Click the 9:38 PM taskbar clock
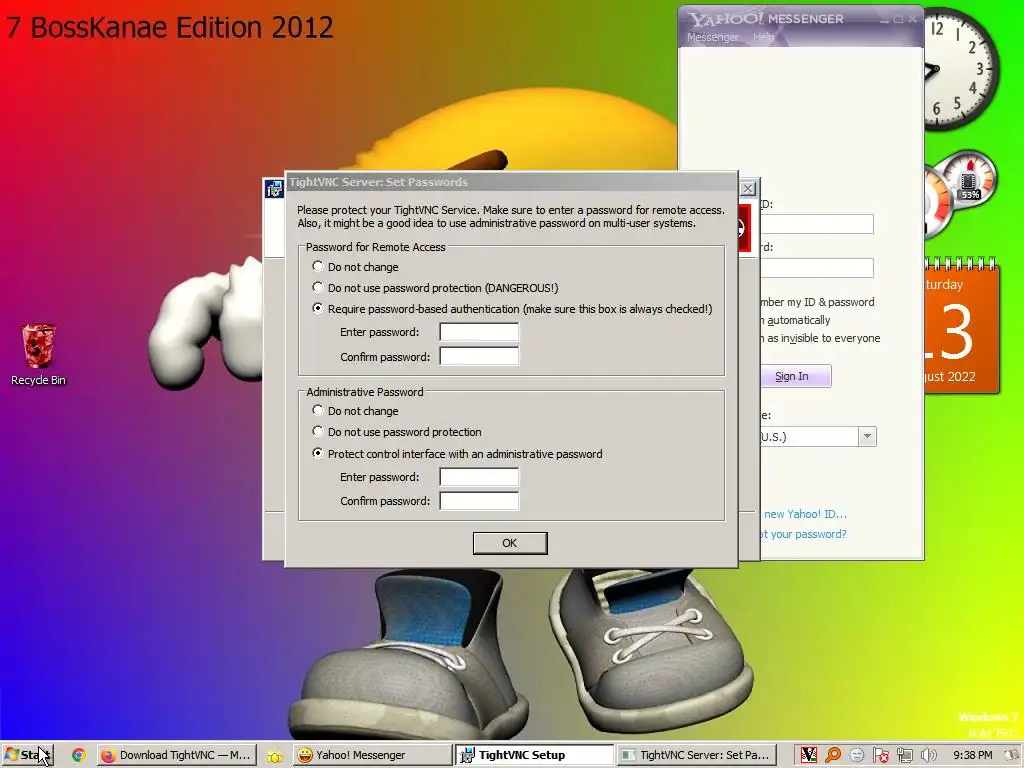Image resolution: width=1024 pixels, height=768 pixels. (972, 755)
